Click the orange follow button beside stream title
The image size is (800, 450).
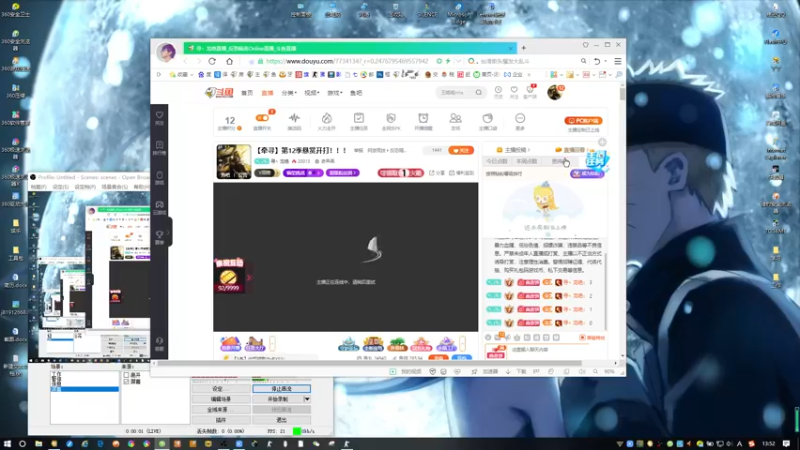point(461,151)
